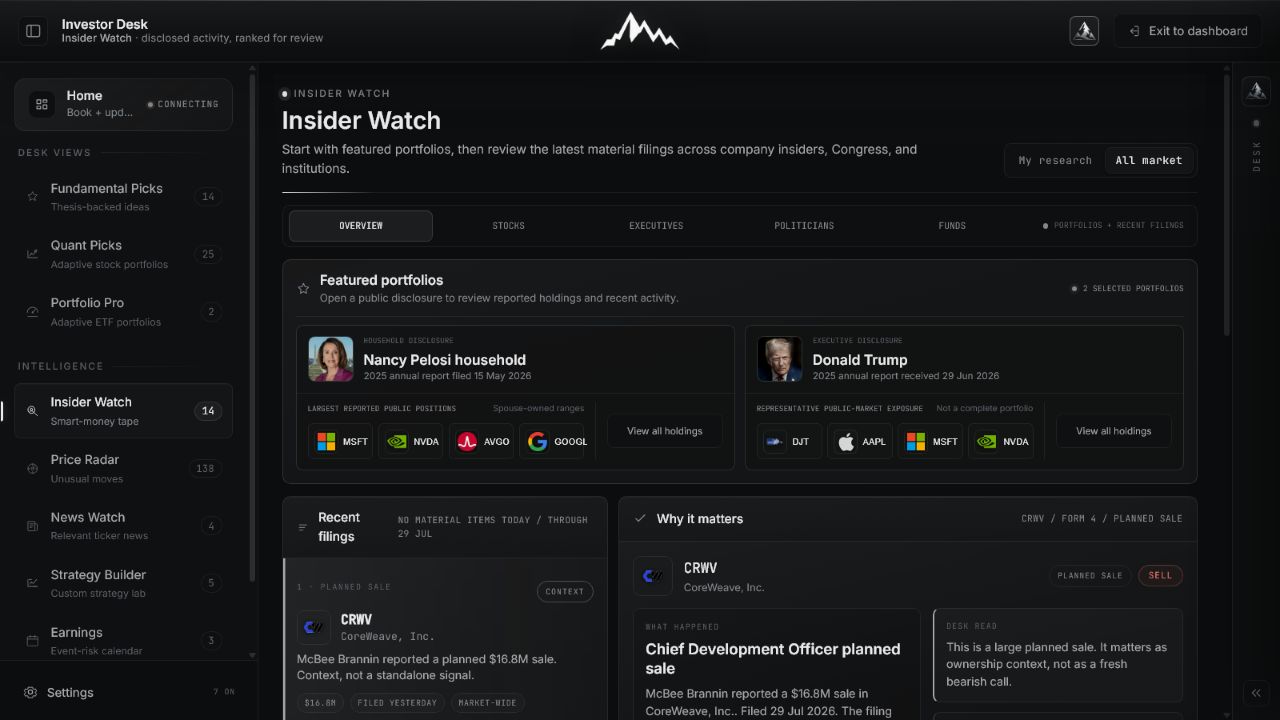The image size is (1280, 720).
Task: Click the SELL badge
Action: click(x=1160, y=576)
